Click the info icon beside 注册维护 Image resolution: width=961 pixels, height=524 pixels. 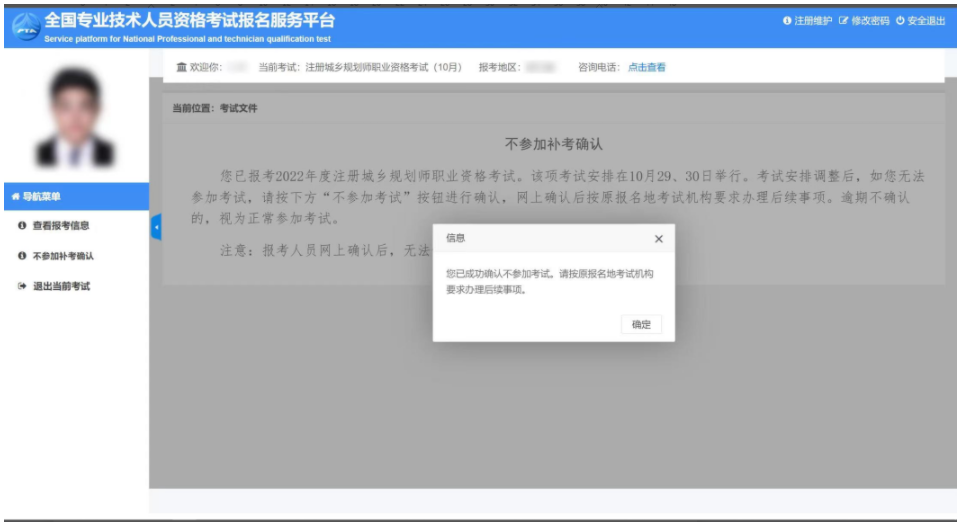tap(787, 21)
